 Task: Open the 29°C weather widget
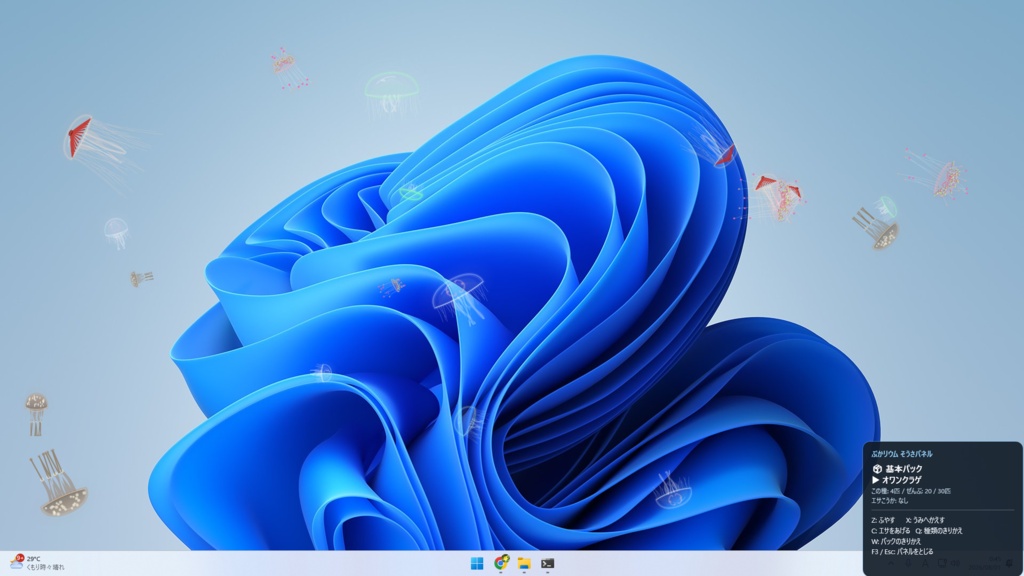(x=37, y=562)
